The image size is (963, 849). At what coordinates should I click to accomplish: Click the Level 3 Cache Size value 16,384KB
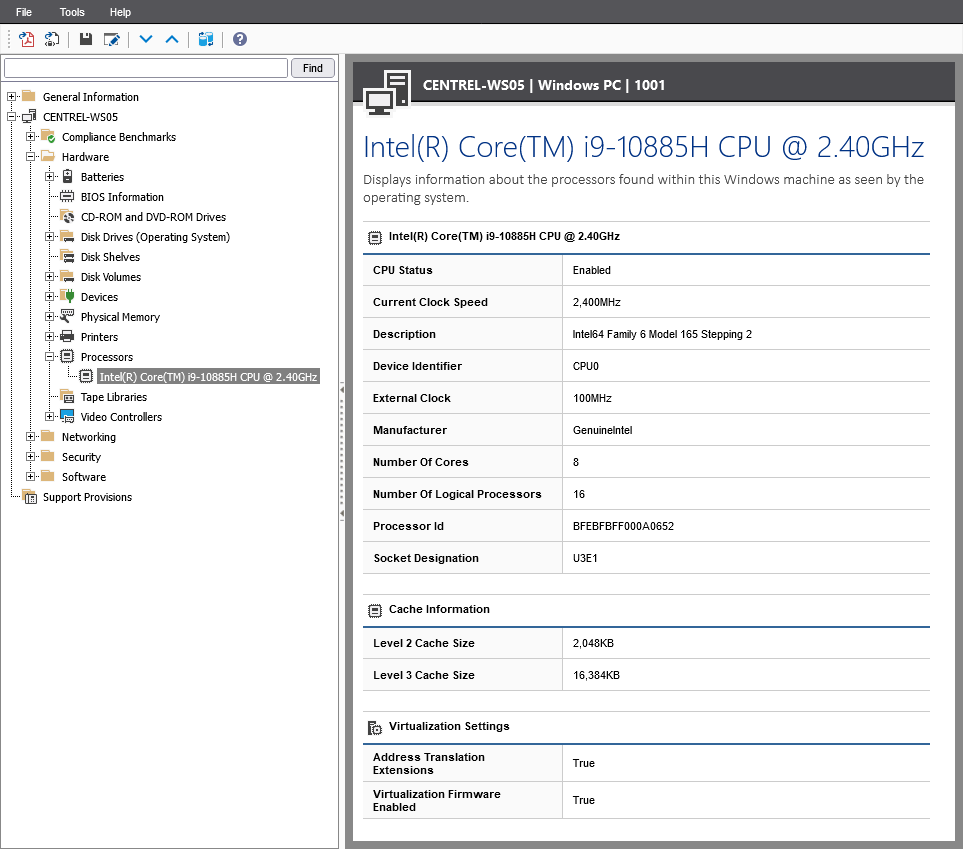click(x=596, y=675)
